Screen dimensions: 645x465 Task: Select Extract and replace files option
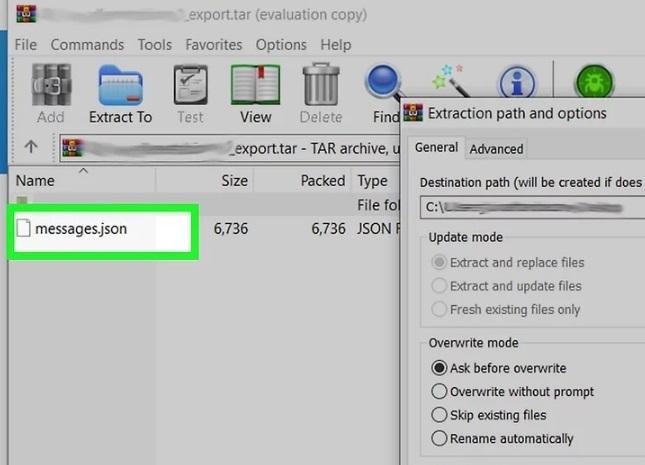coord(507,262)
